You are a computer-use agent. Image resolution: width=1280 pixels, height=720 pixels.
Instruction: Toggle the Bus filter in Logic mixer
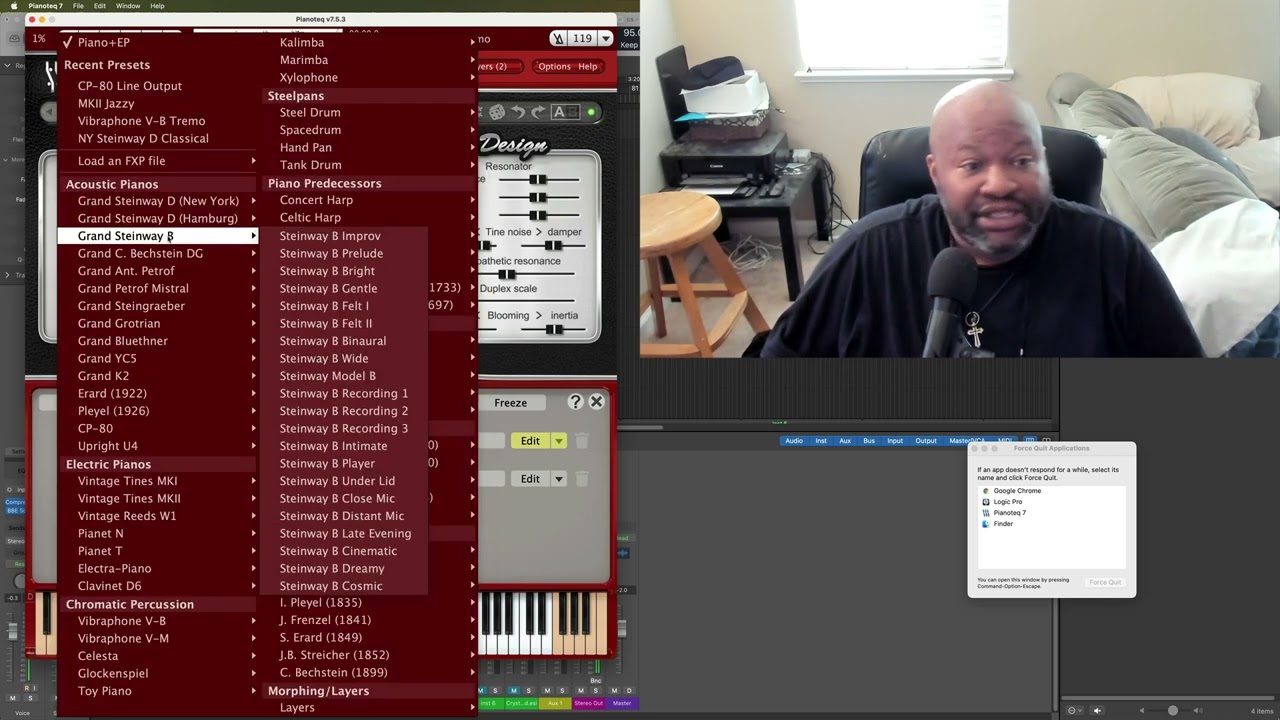(x=869, y=441)
